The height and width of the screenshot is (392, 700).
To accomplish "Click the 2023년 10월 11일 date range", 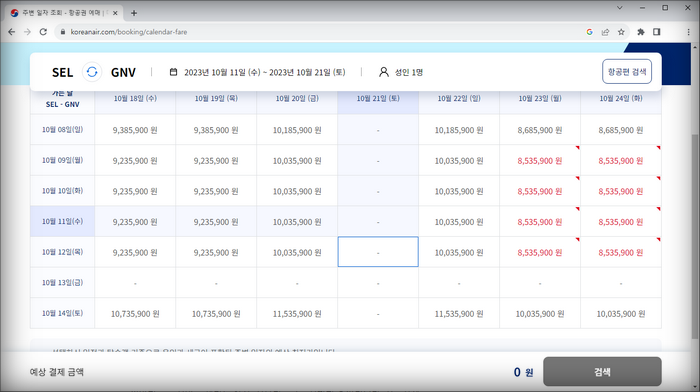I will (265, 72).
